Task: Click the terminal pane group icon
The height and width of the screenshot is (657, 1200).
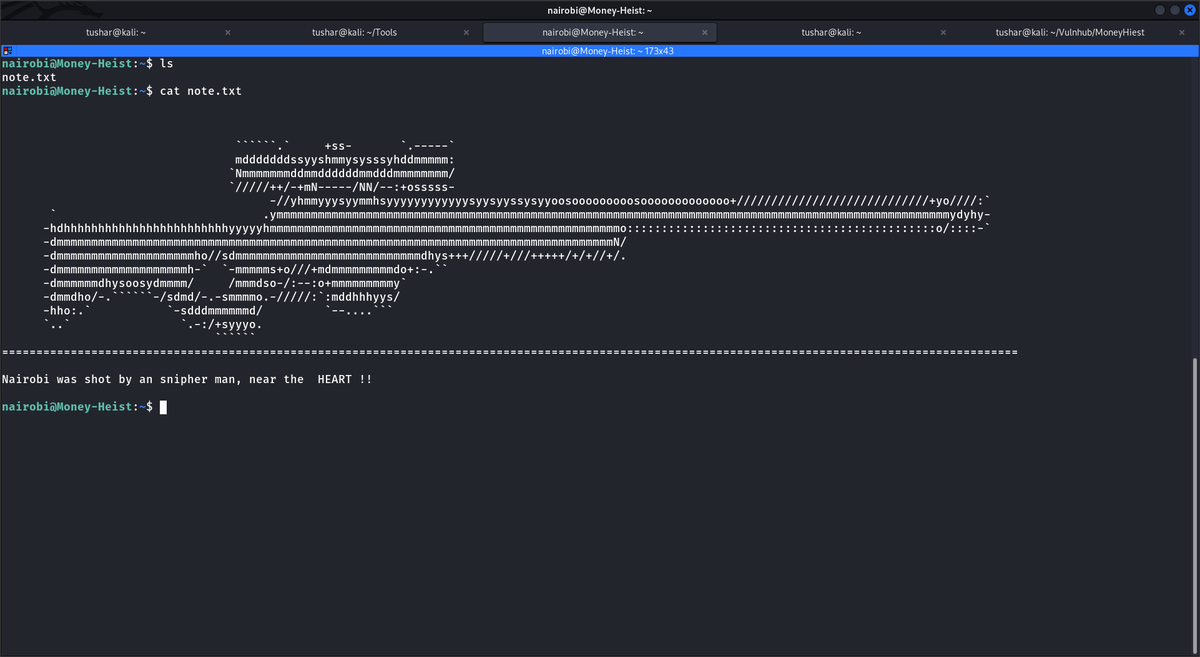Action: coord(7,50)
